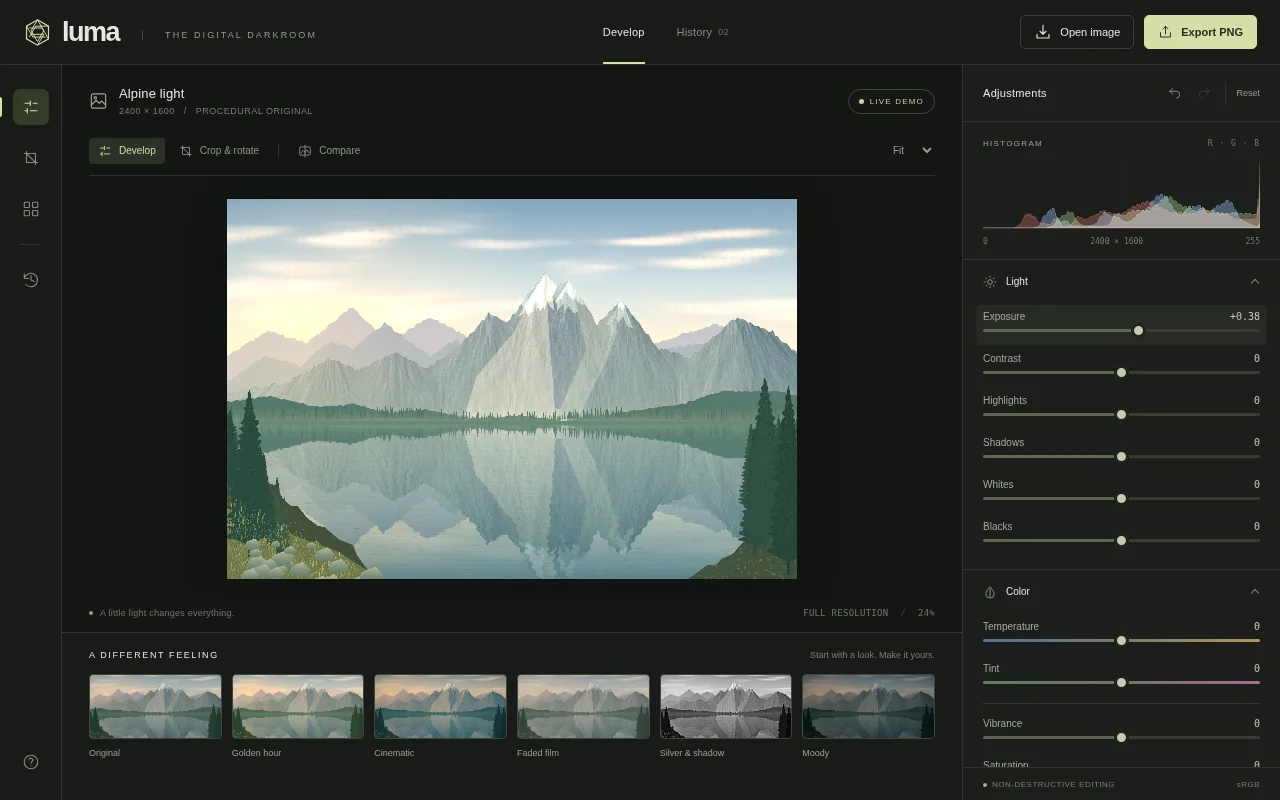Reset all adjustments
The image size is (1280, 800).
1248,93
